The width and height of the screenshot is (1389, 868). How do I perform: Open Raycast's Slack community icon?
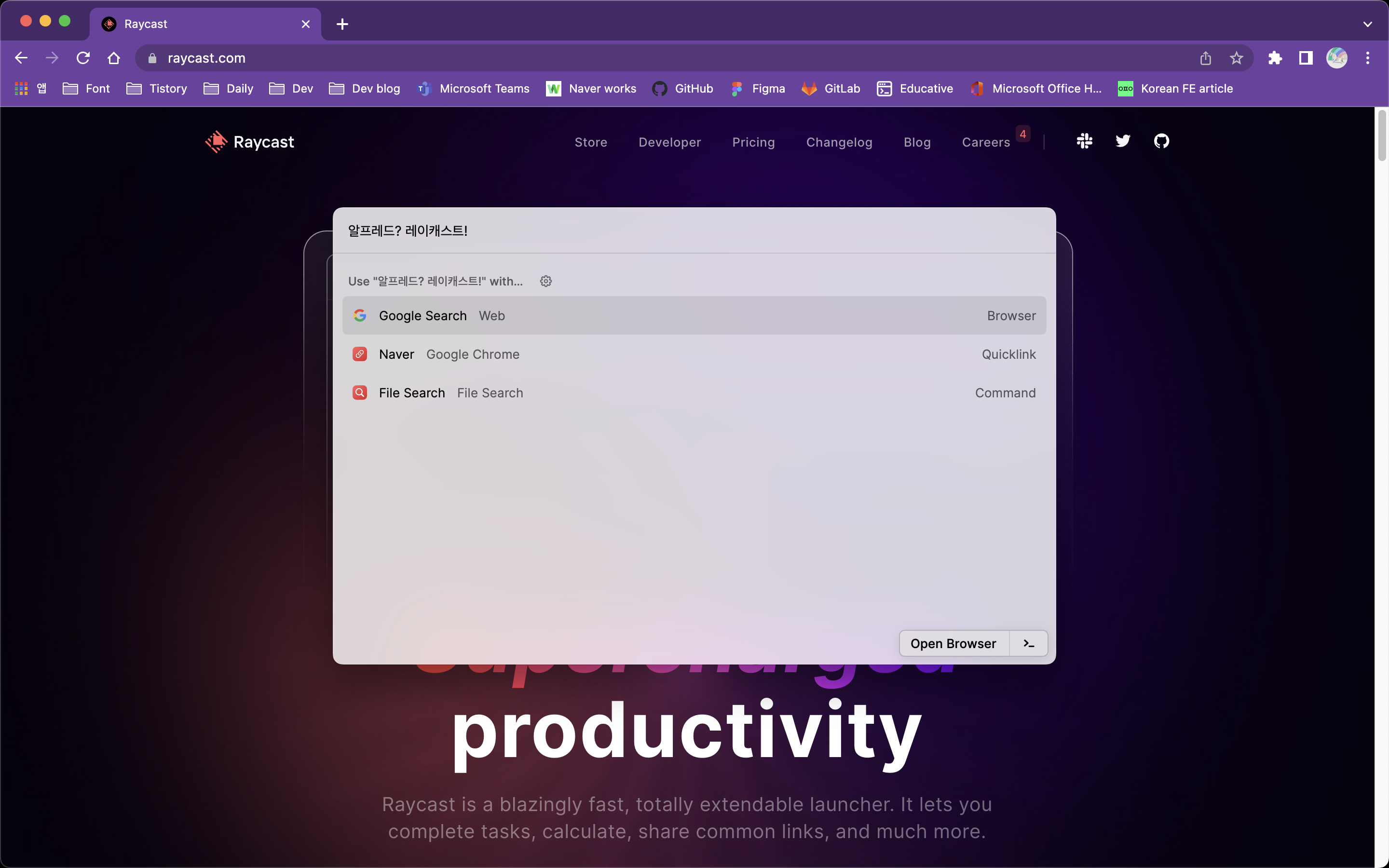pos(1084,141)
